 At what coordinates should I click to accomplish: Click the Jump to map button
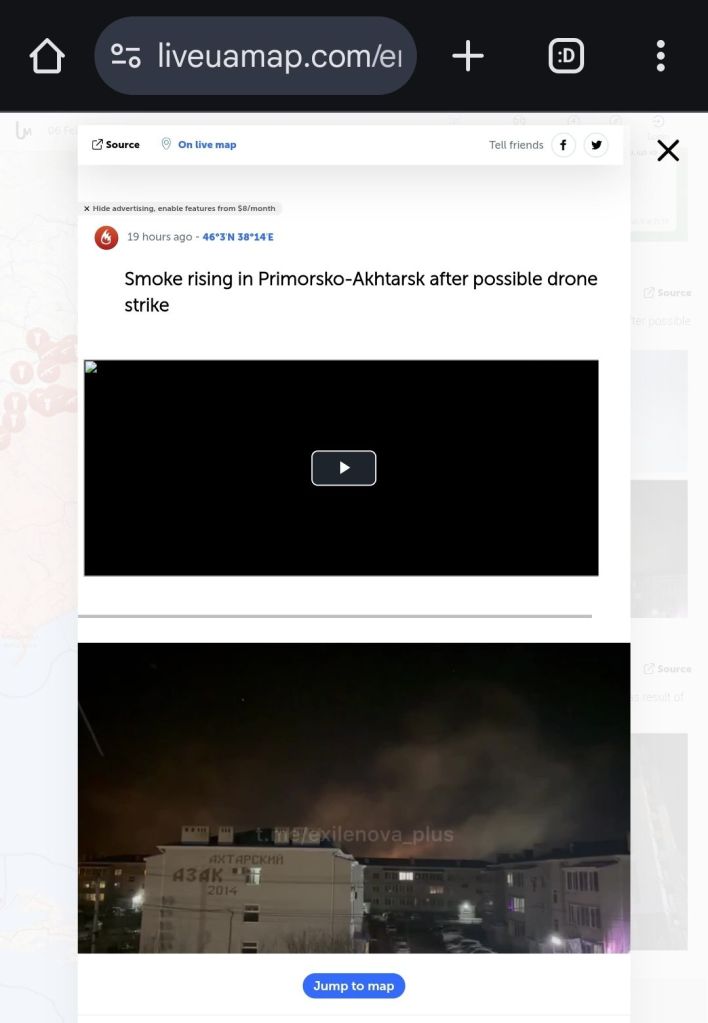(x=354, y=986)
